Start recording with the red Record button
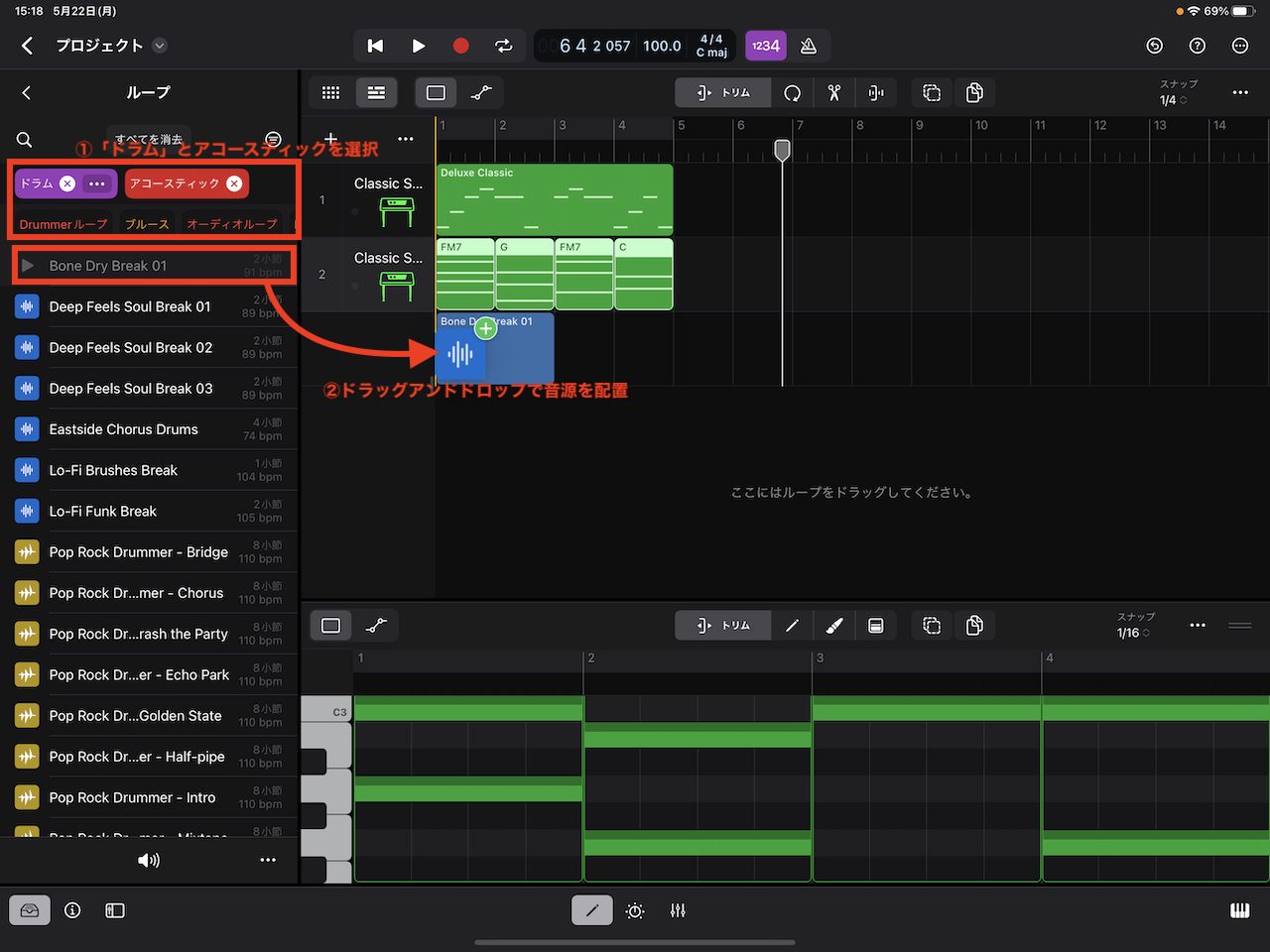The width and height of the screenshot is (1270, 952). 460,46
